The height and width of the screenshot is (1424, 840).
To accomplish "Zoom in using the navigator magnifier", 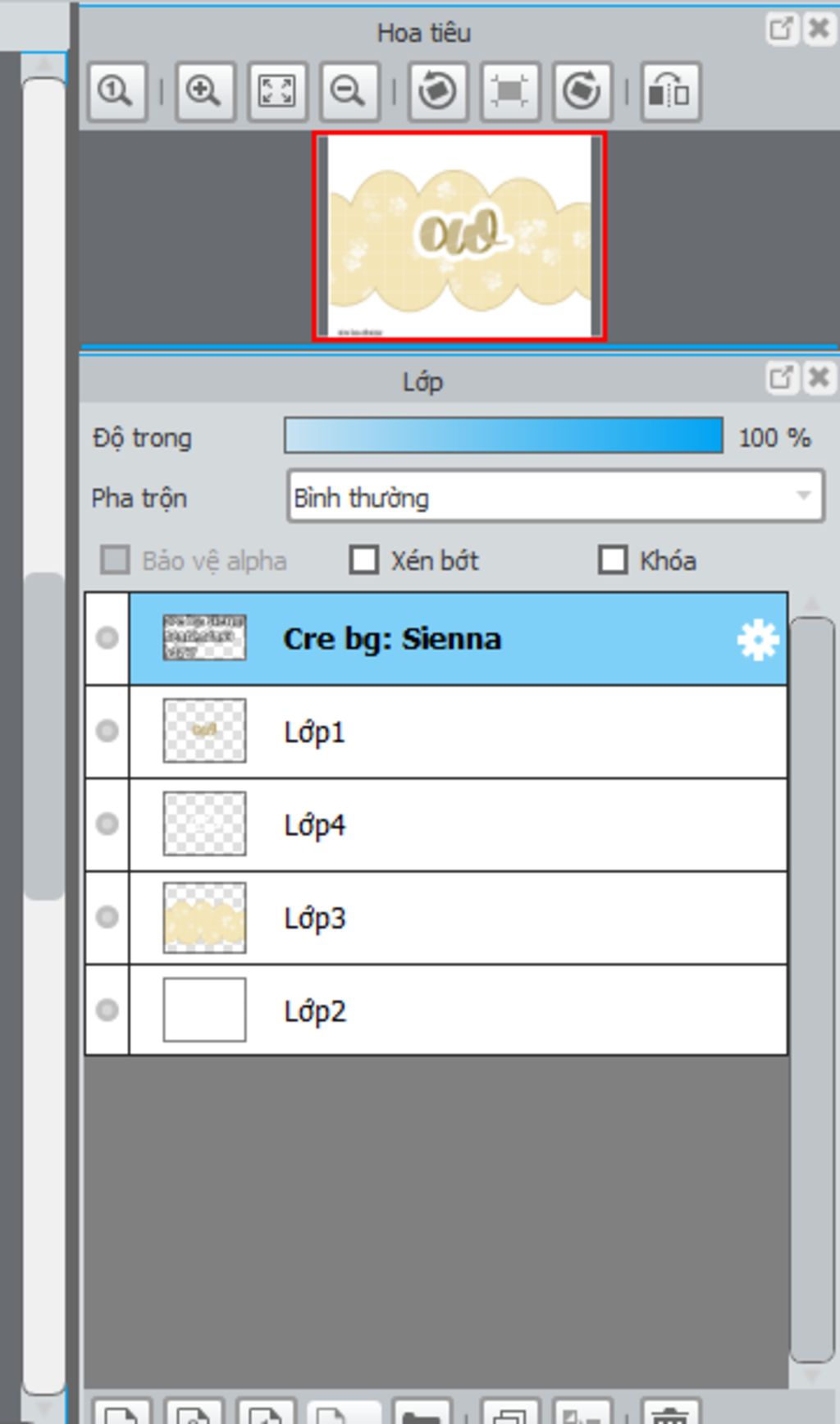I will point(204,91).
